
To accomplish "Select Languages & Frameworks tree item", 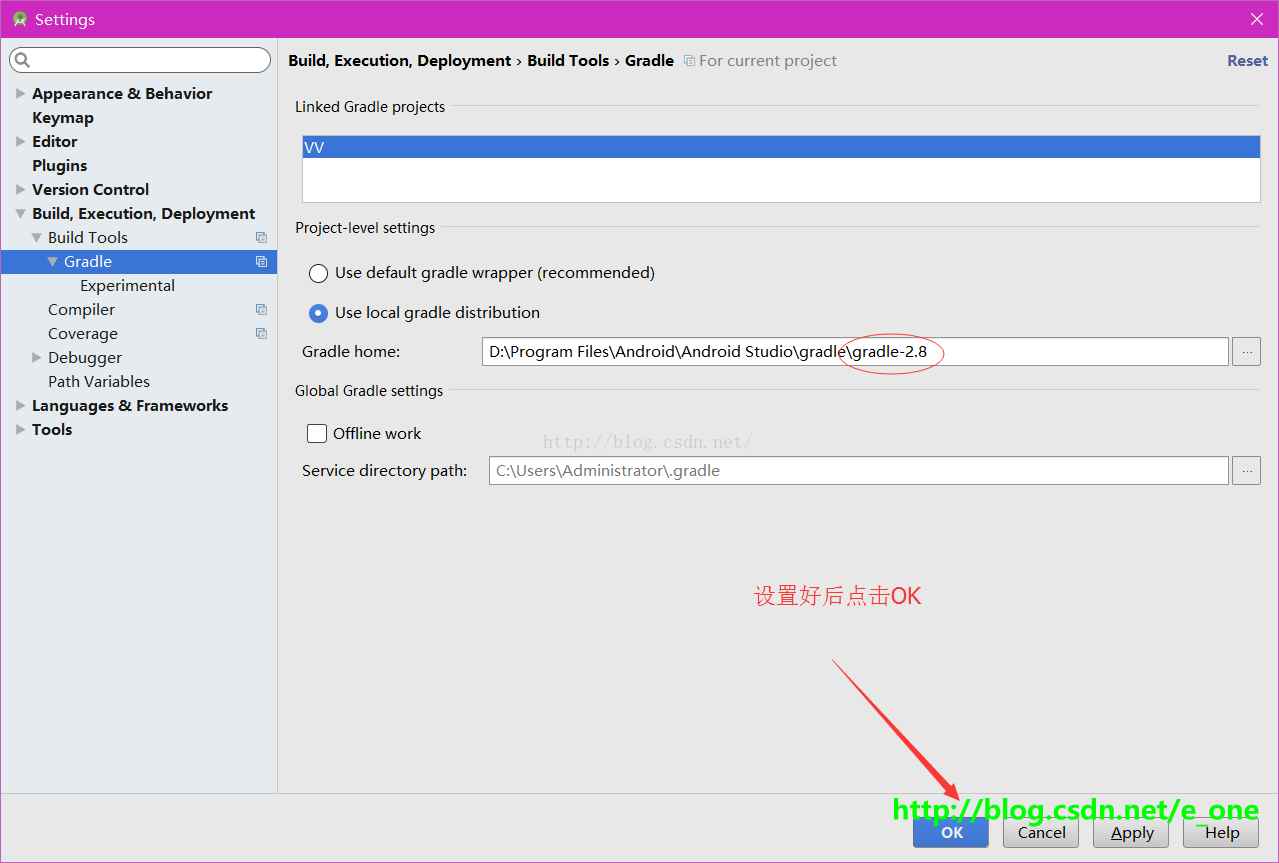I will (x=130, y=405).
